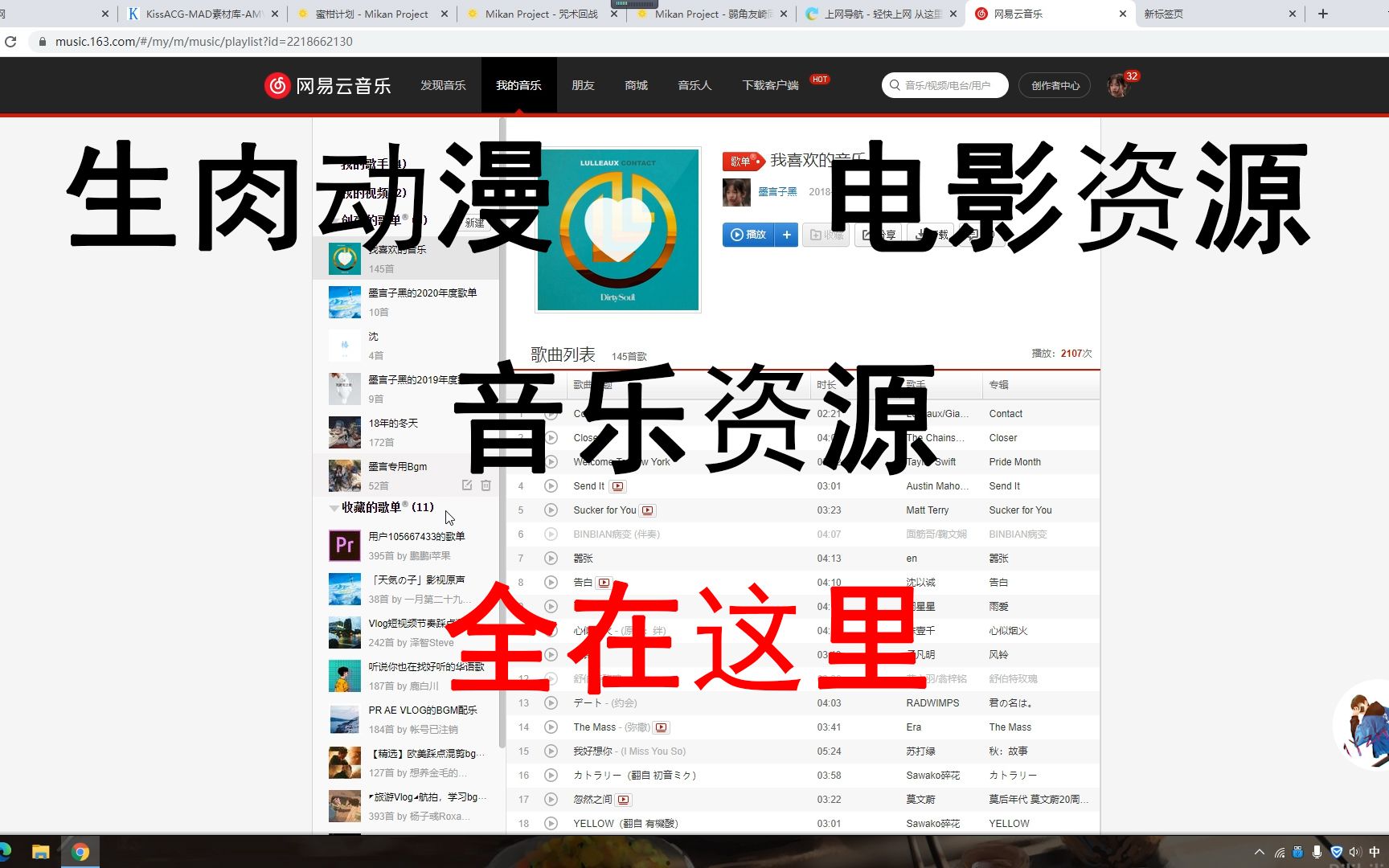Image resolution: width=1389 pixels, height=868 pixels.
Task: Open taskbar volume control
Action: [1356, 852]
